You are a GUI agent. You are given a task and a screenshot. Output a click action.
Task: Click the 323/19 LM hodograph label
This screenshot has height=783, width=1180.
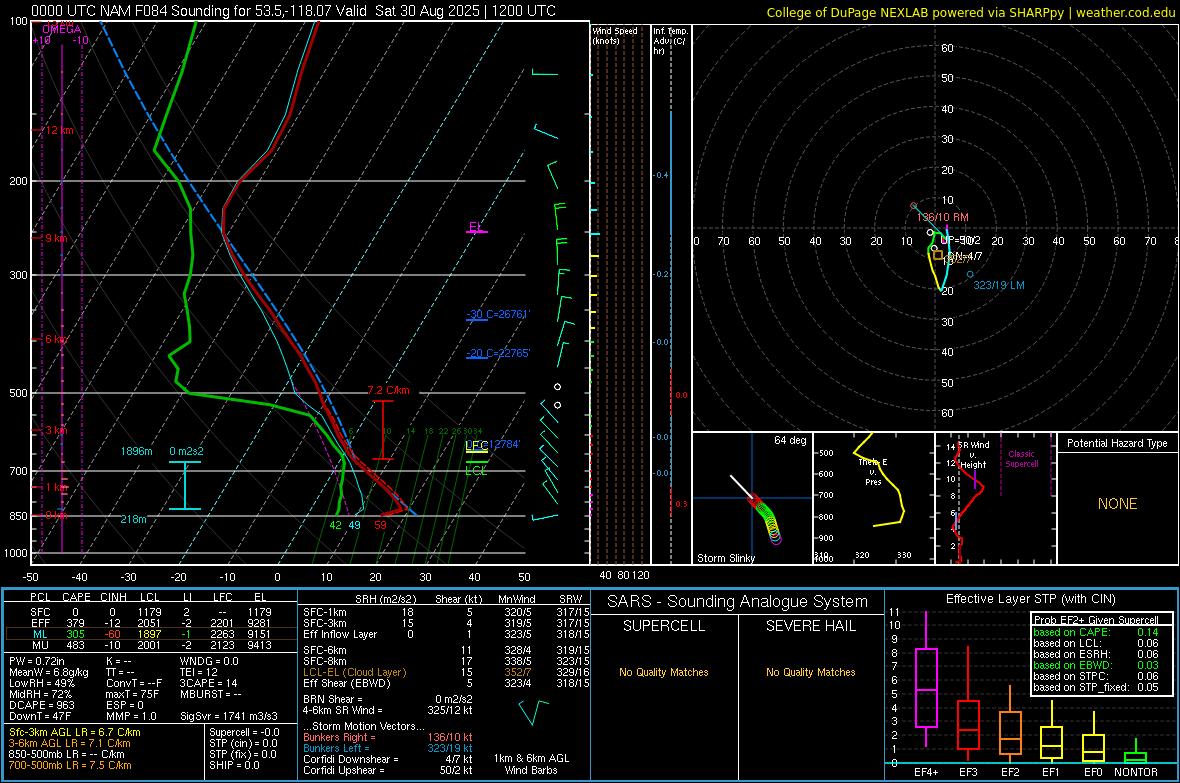coord(999,285)
